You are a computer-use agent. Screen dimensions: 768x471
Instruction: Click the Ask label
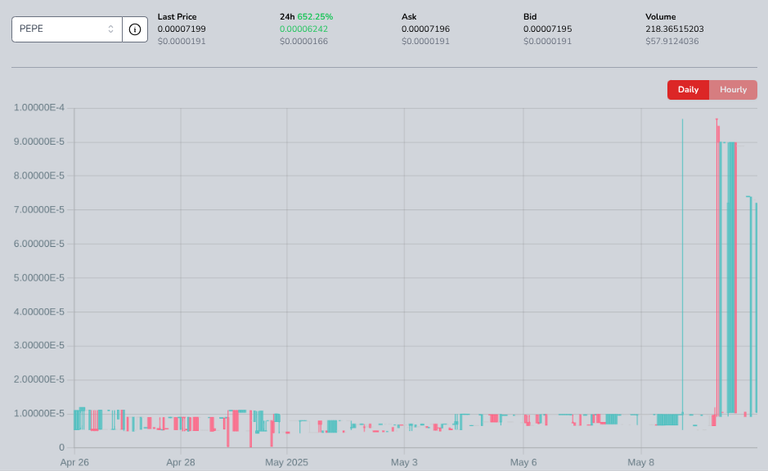409,17
